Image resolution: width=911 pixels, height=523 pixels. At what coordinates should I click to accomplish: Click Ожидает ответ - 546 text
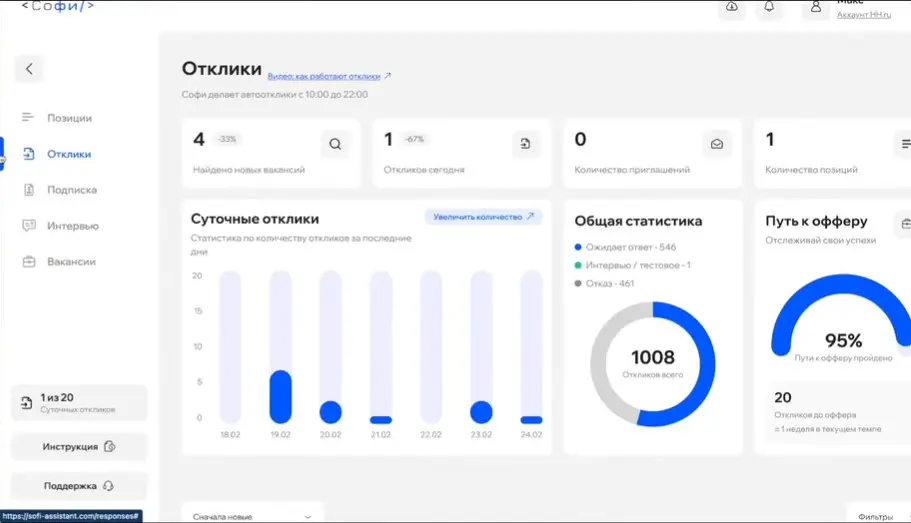point(631,247)
